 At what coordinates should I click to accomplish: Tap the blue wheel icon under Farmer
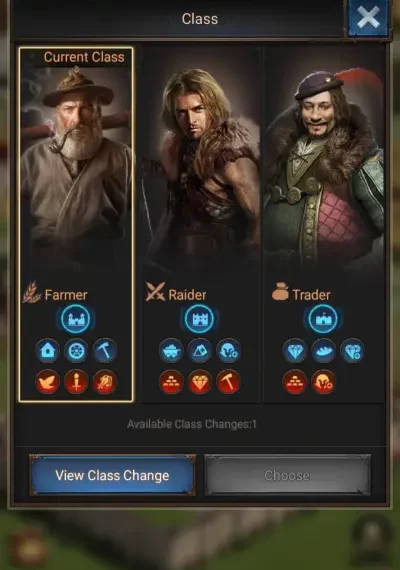click(76, 350)
